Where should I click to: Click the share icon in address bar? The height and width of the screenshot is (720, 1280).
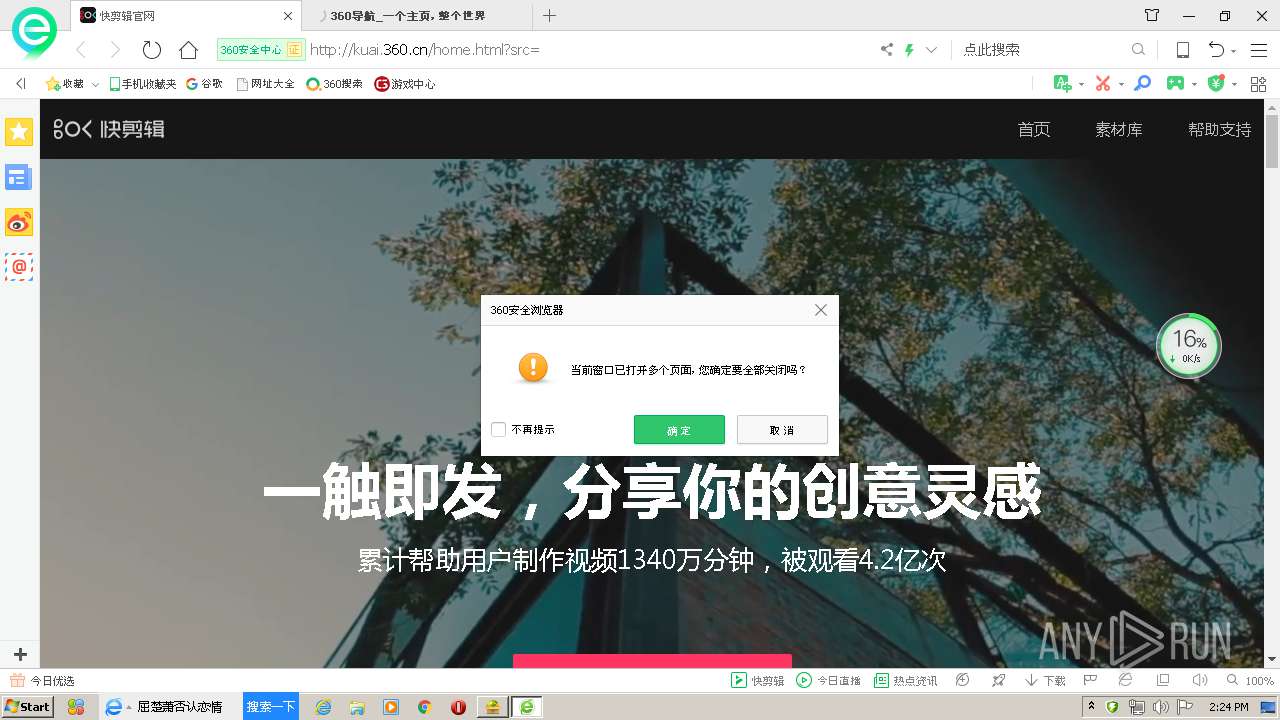(x=887, y=49)
